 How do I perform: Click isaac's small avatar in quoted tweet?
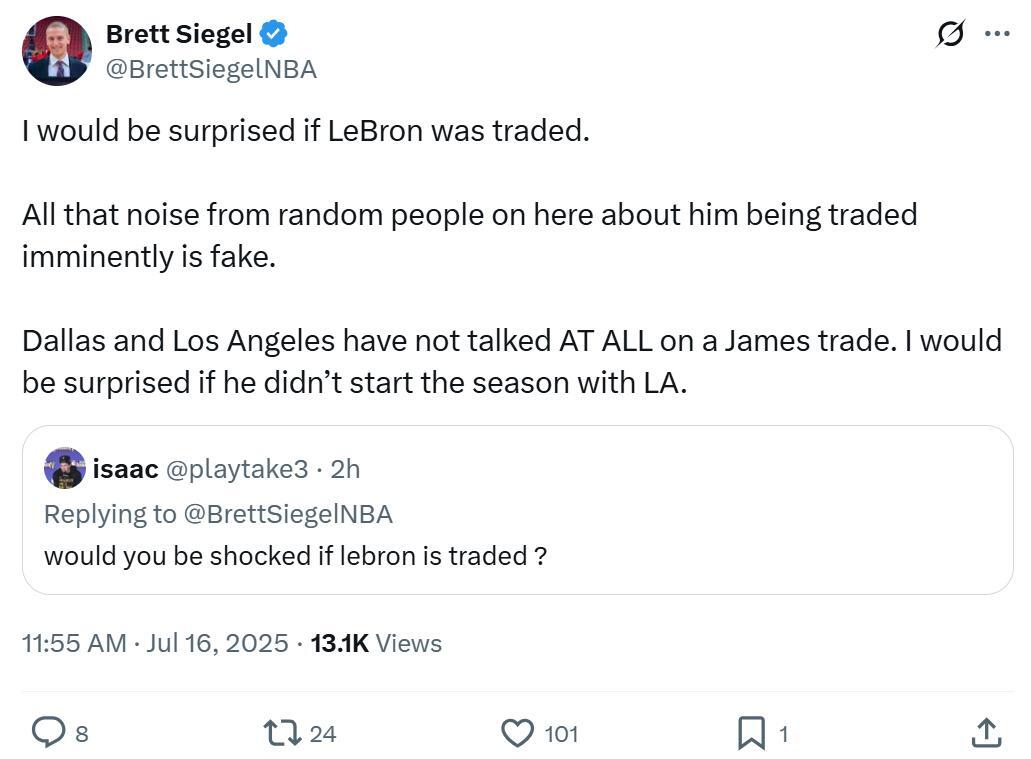coord(65,468)
